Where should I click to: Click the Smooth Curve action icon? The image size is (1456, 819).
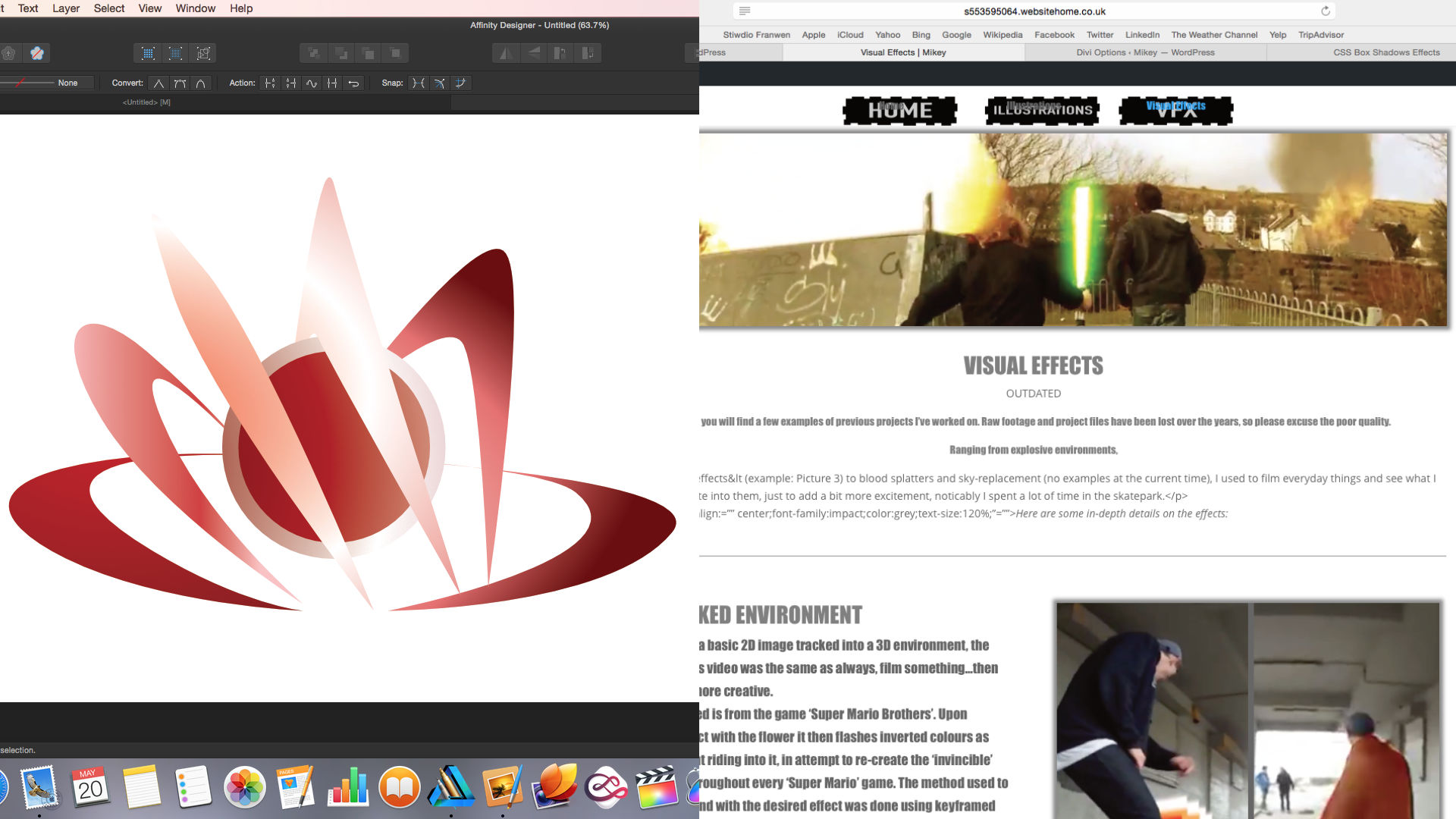coord(312,83)
